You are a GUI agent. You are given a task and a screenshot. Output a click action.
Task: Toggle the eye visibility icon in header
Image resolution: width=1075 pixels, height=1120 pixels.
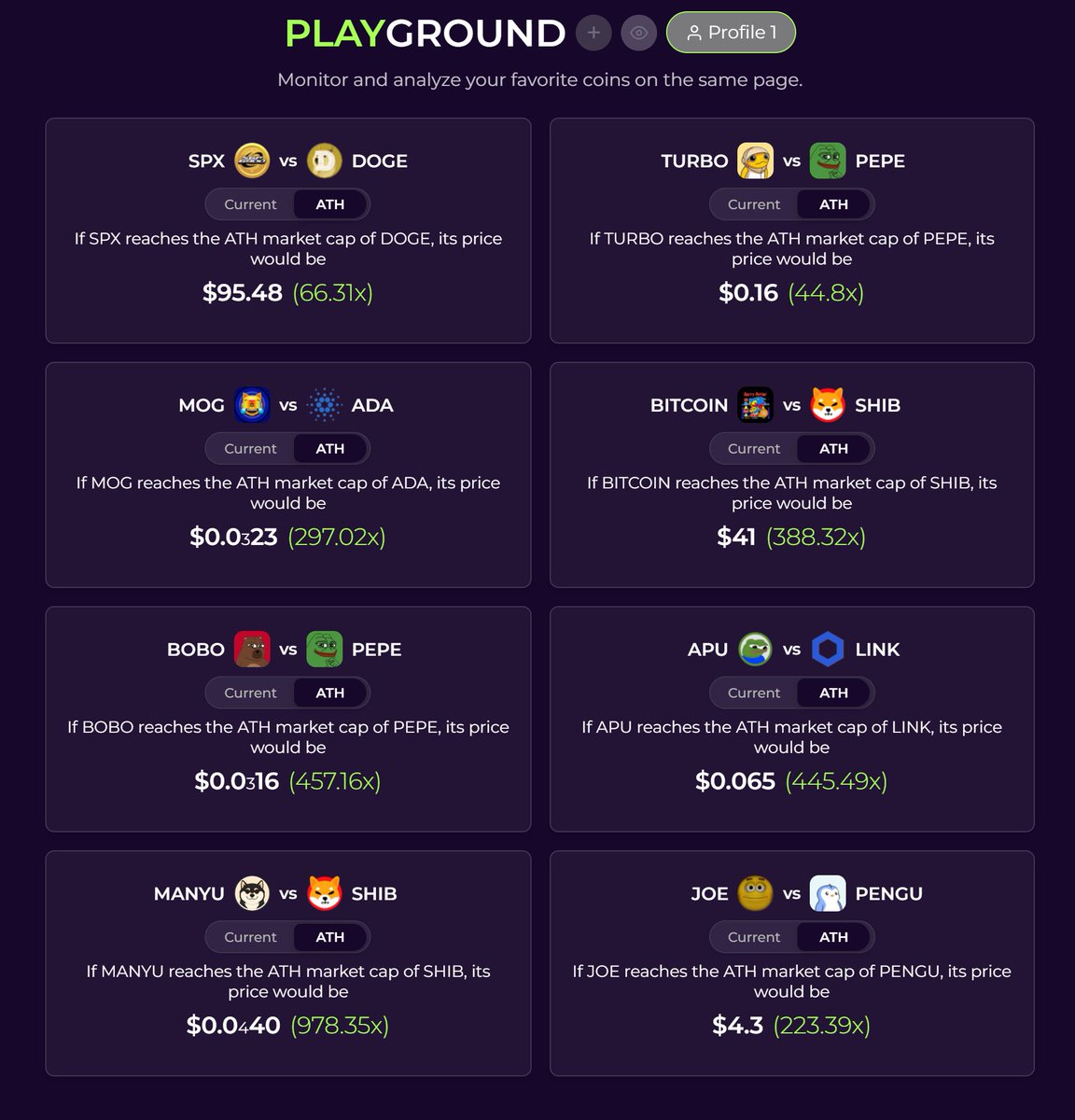point(638,33)
